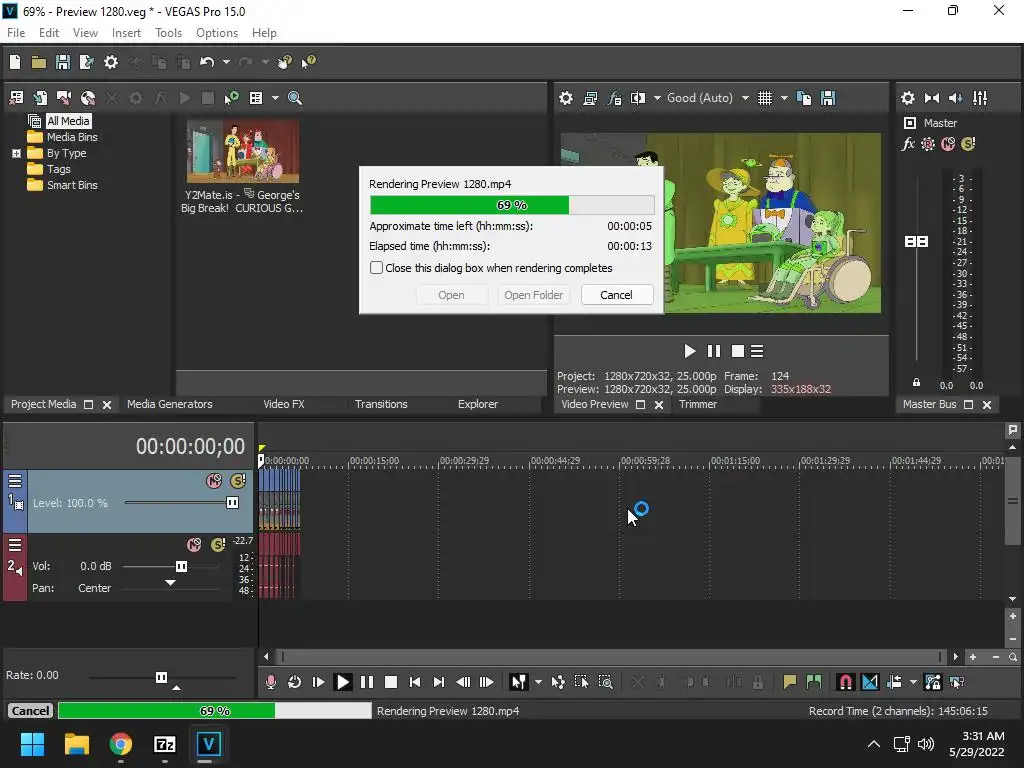Viewport: 1024px width, 768px height.
Task: Open video track 1 hamburger menu
Action: [15, 481]
